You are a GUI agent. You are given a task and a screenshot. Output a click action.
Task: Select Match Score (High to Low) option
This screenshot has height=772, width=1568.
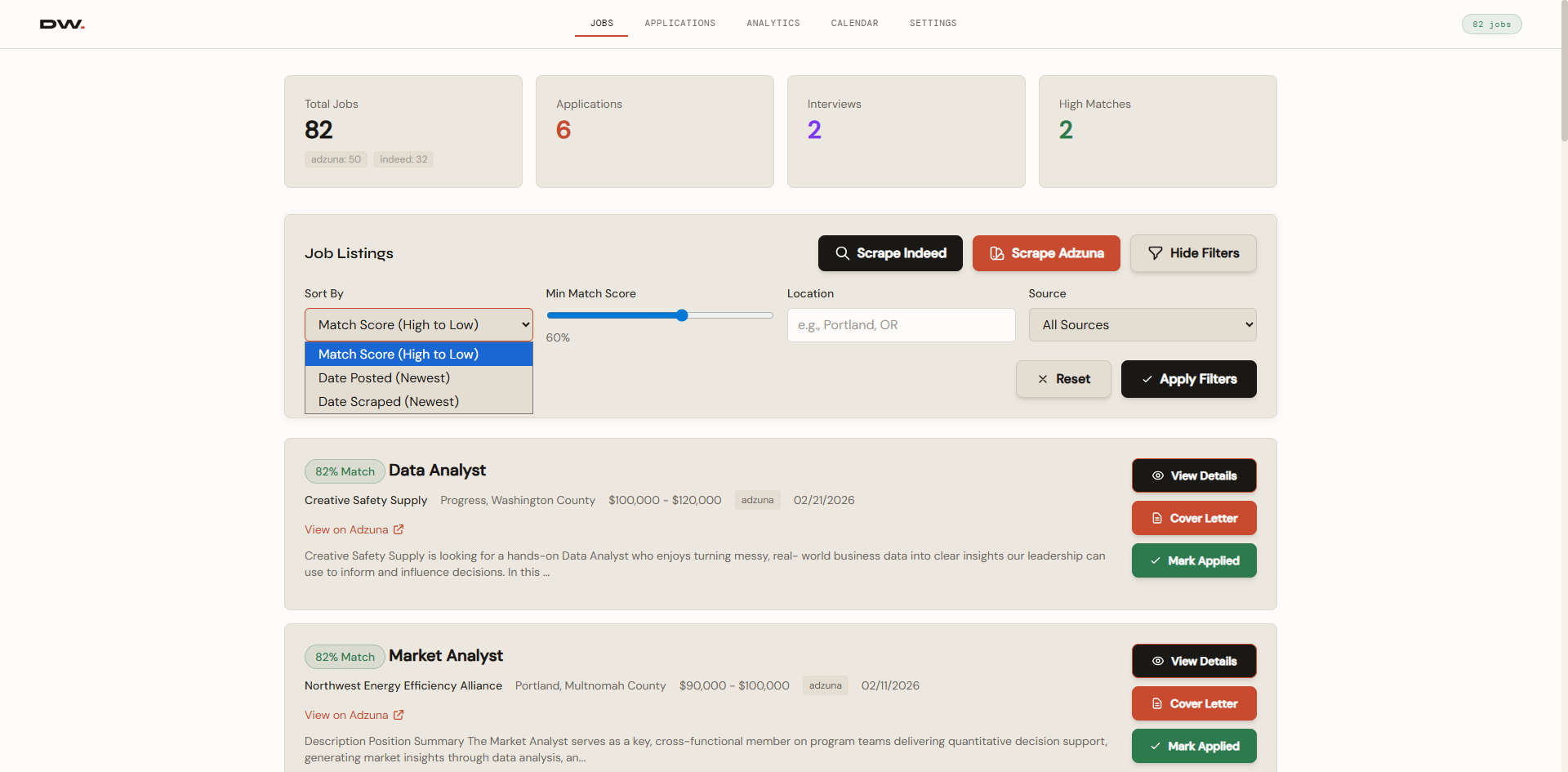tap(419, 354)
